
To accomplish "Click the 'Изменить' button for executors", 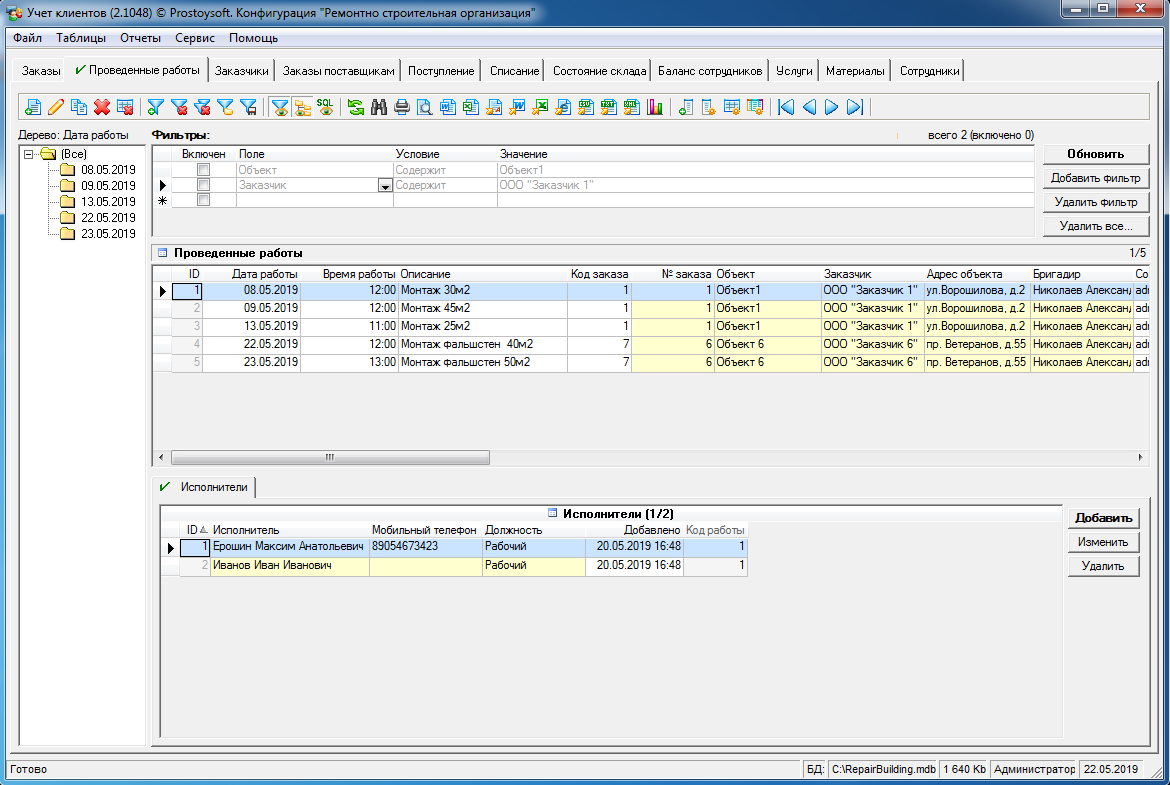I will [1103, 542].
